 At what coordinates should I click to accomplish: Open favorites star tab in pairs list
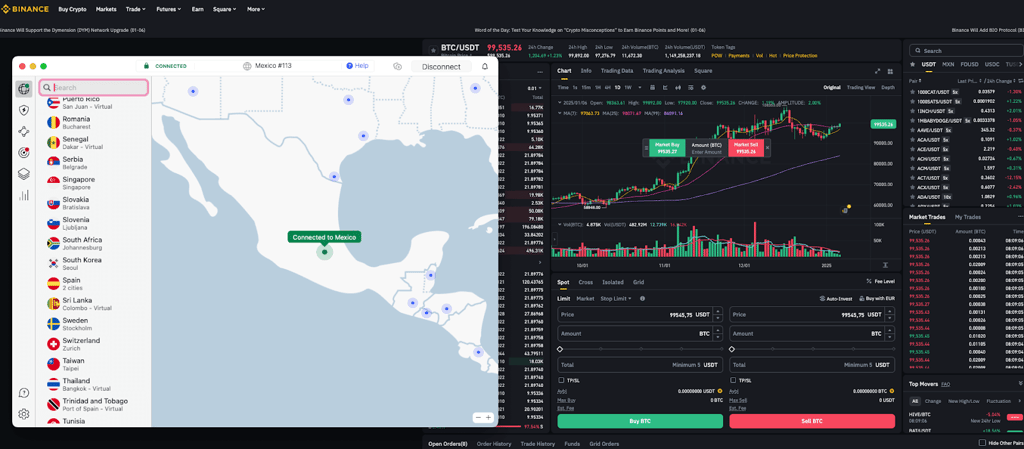click(914, 65)
